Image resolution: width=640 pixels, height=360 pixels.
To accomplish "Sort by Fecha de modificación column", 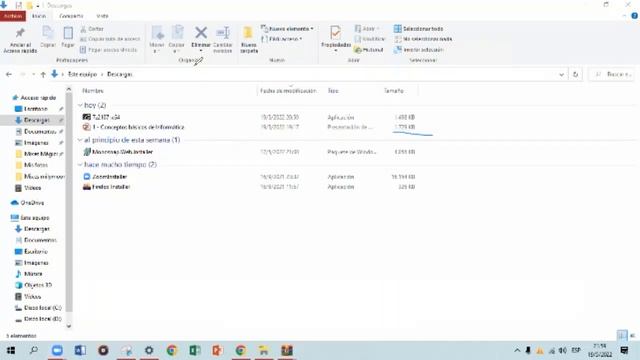I will 288,91.
